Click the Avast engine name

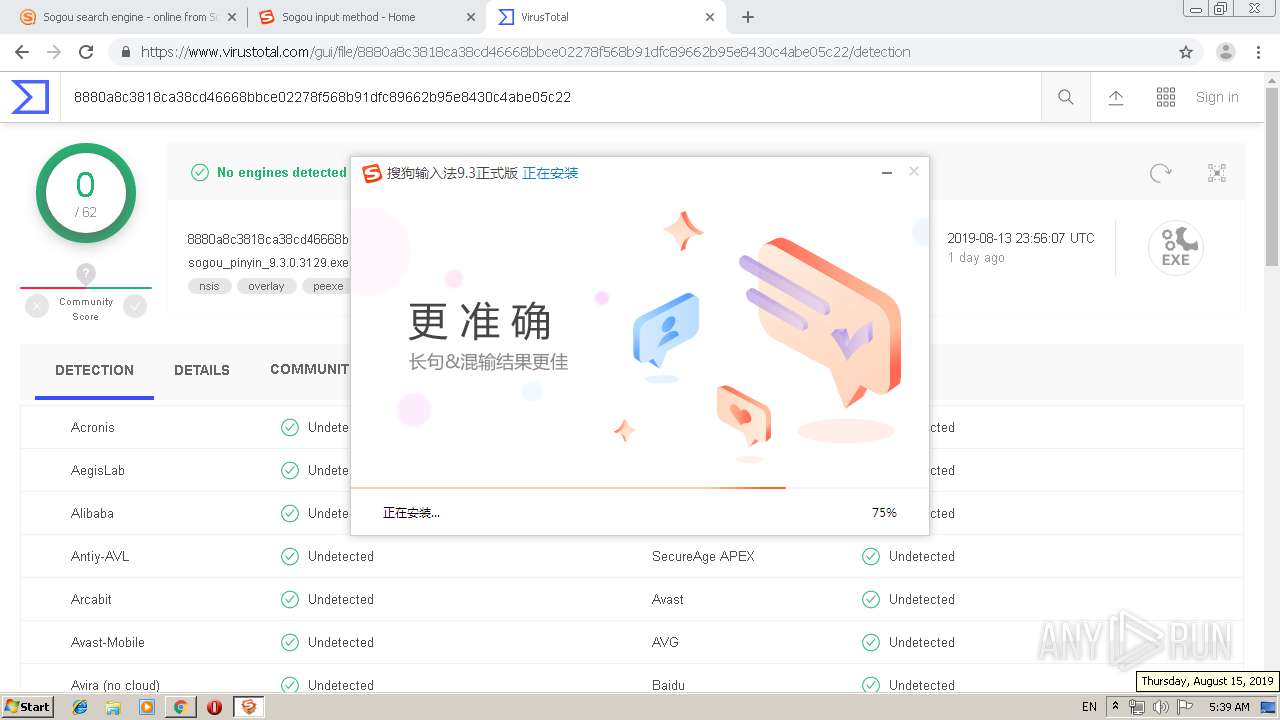click(668, 599)
